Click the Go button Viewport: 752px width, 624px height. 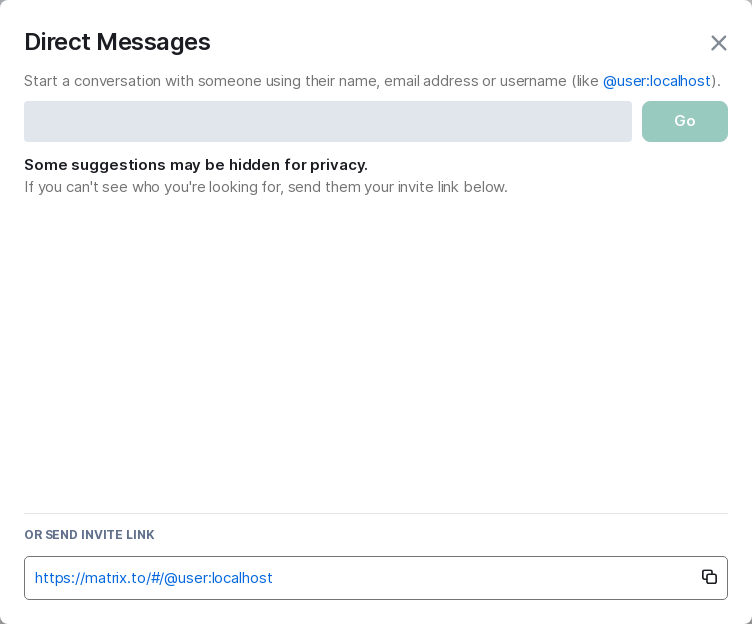click(684, 121)
